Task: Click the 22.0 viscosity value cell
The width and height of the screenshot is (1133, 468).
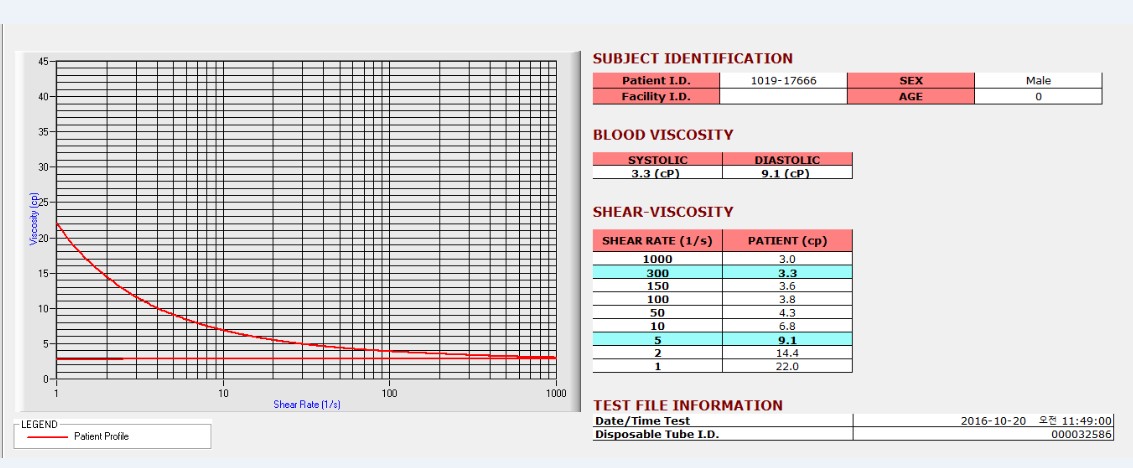Action: (787, 366)
